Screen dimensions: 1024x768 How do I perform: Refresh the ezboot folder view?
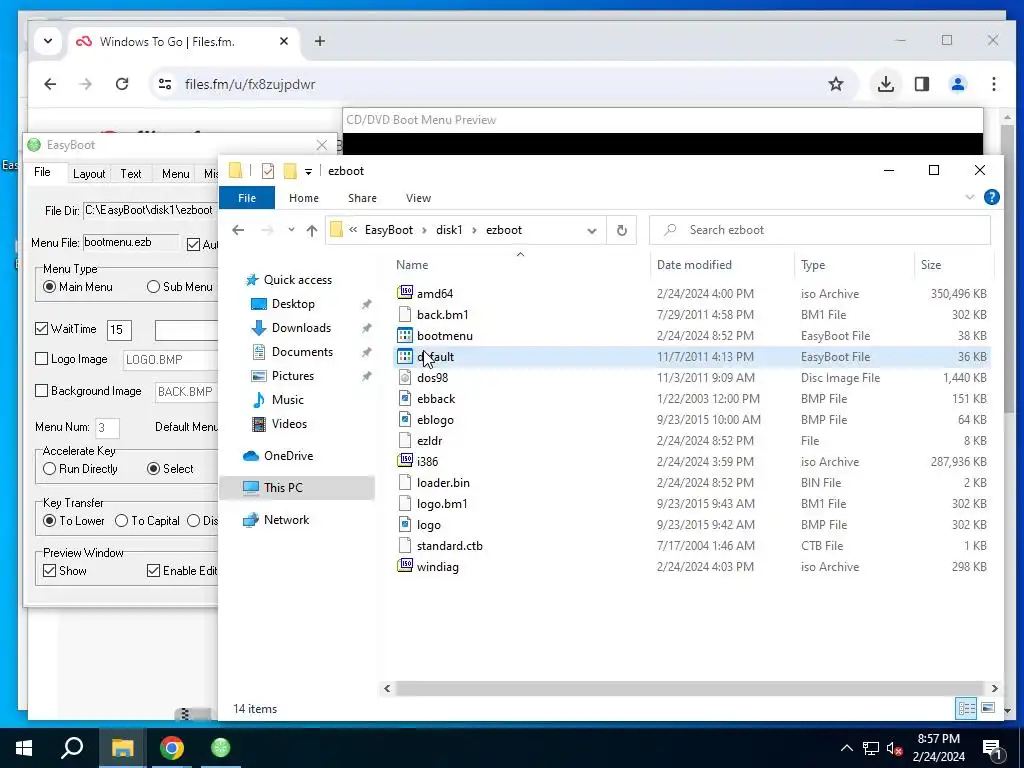[x=622, y=230]
